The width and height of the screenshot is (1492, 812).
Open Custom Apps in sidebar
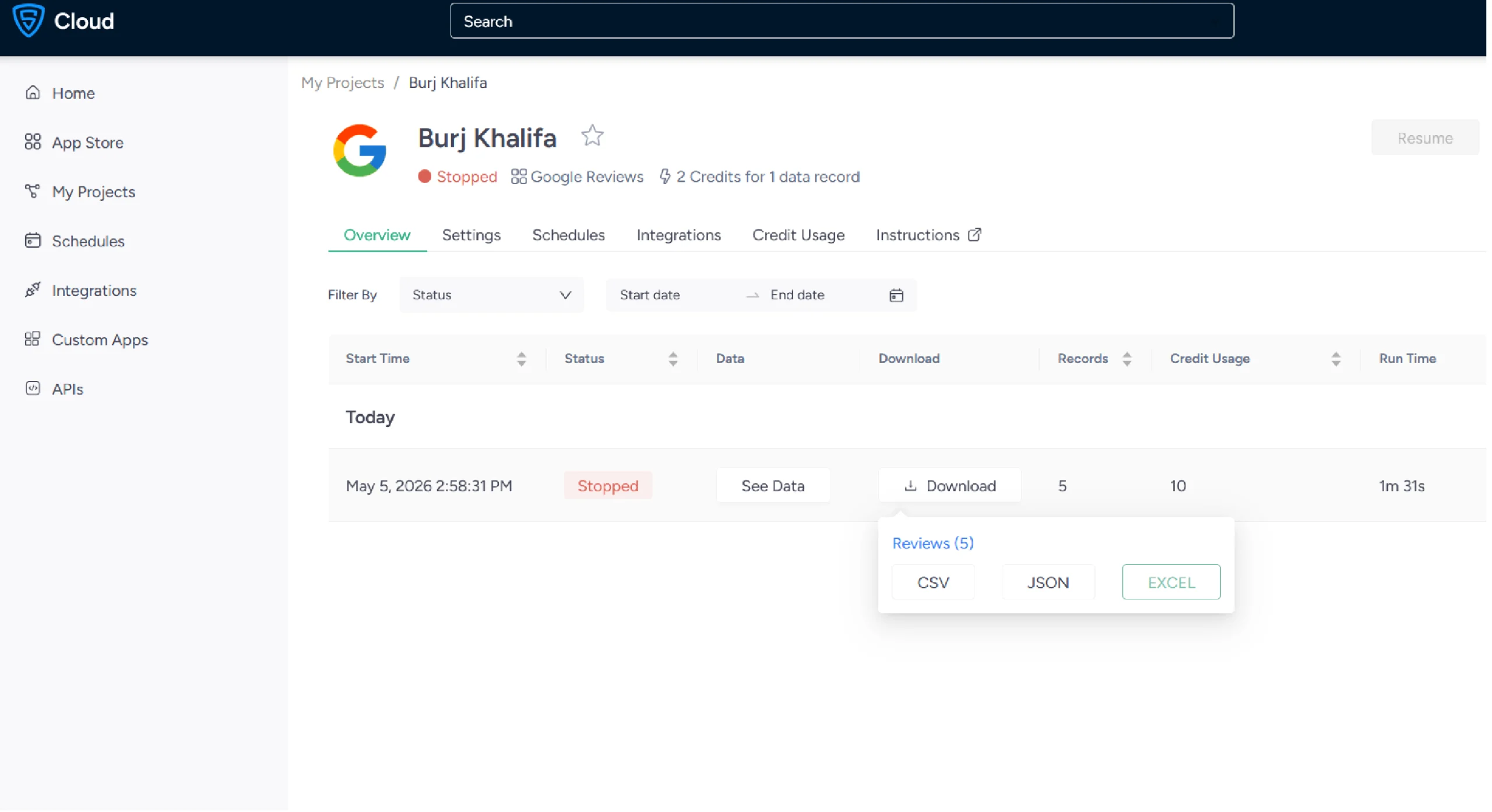[100, 340]
